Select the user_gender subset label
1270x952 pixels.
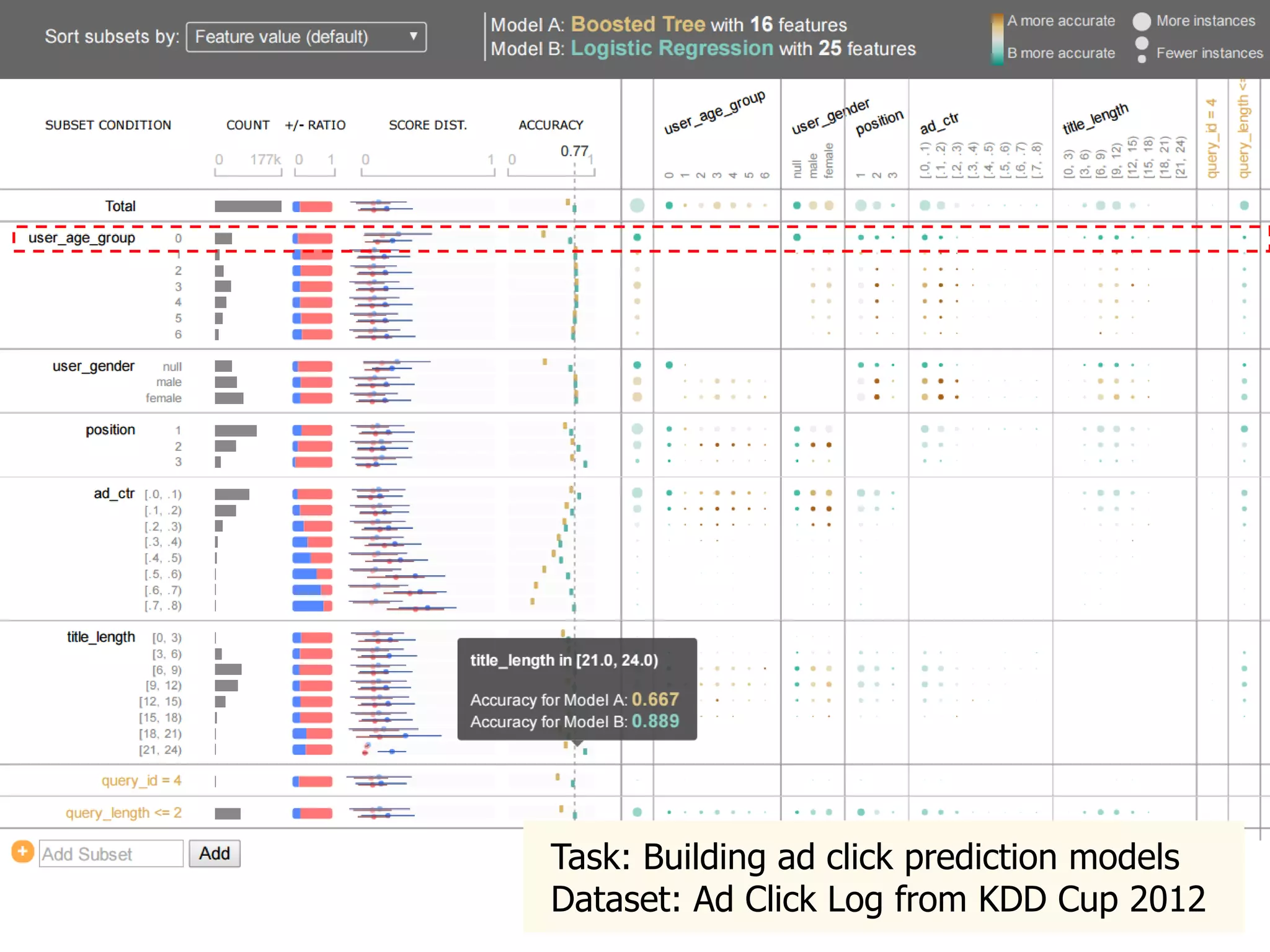click(93, 366)
